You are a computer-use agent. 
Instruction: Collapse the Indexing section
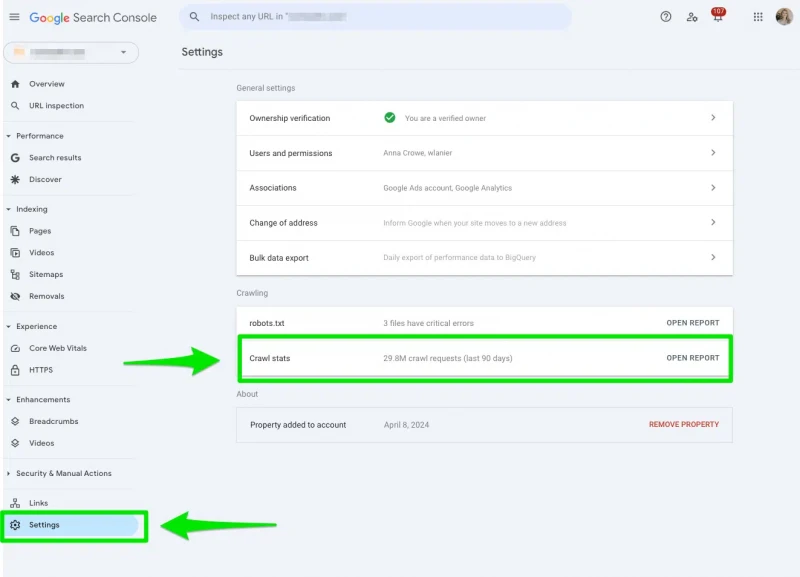point(8,209)
